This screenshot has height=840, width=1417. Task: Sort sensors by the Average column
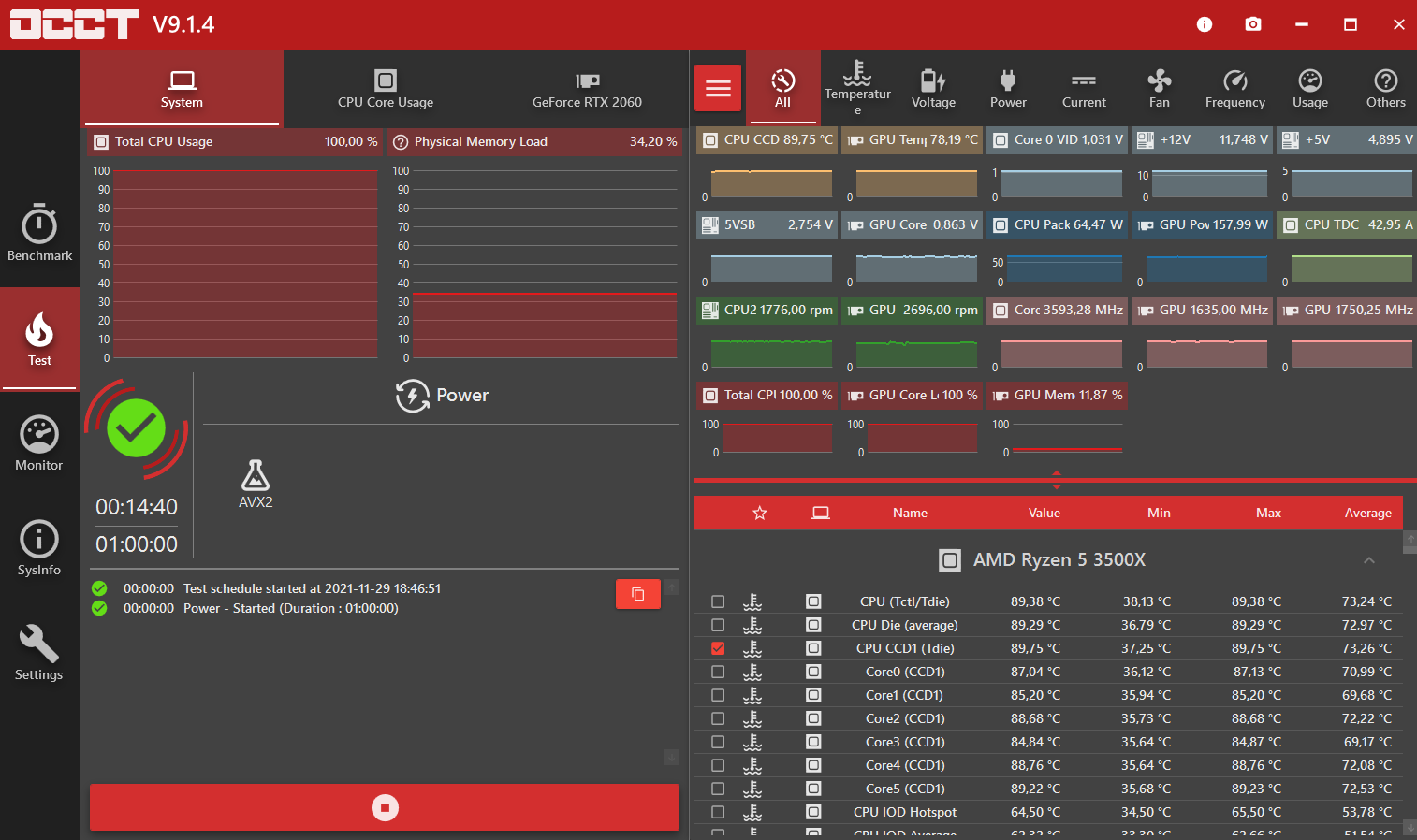[1368, 513]
